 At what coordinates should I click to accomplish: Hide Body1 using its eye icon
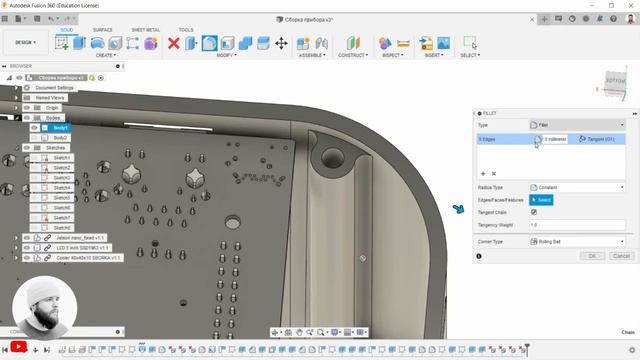click(34, 128)
